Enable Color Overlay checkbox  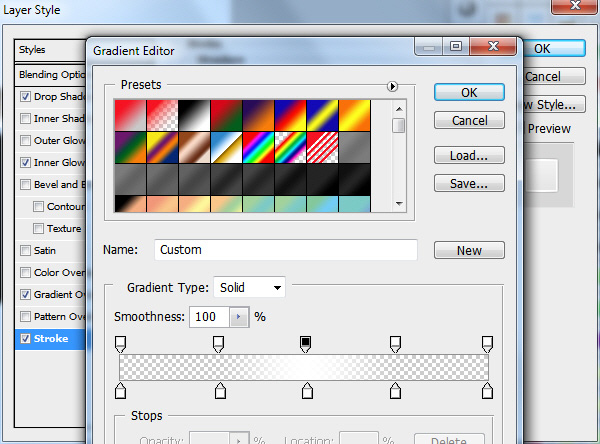(25, 273)
